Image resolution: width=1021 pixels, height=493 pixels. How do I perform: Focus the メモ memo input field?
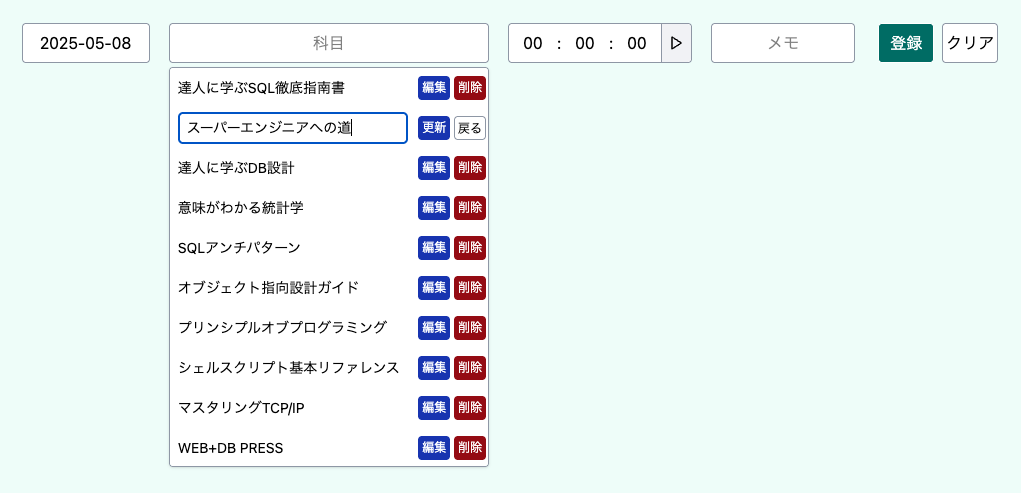pos(783,44)
